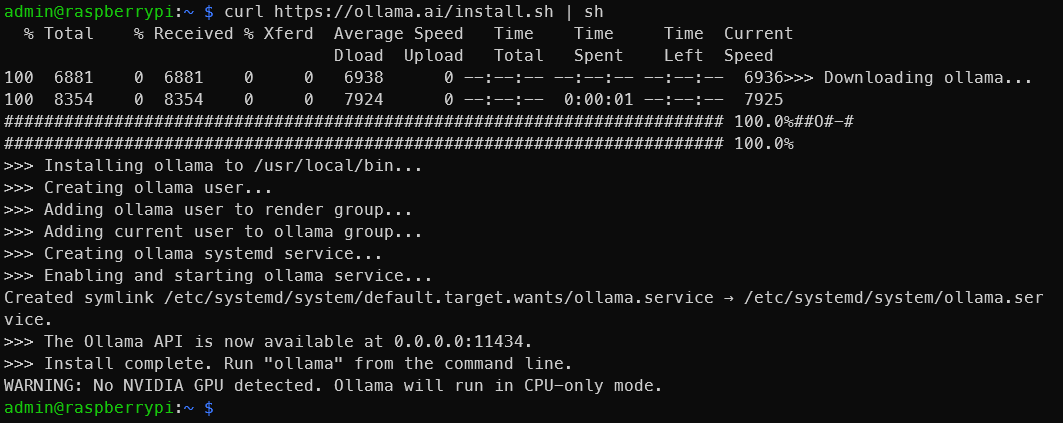Click the No NVIDIA GPU warning line
The height and width of the screenshot is (423, 1063).
point(333,386)
